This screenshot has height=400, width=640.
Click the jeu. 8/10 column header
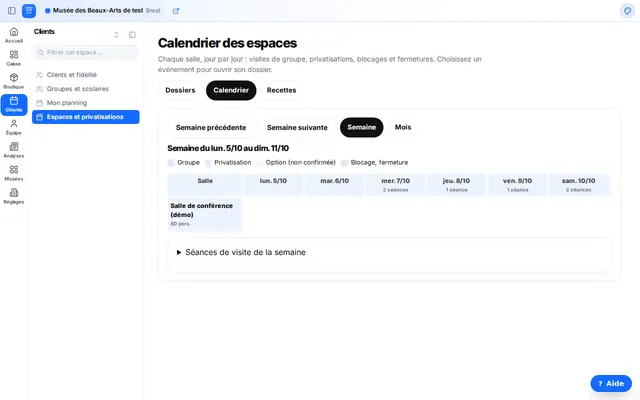coord(456,185)
